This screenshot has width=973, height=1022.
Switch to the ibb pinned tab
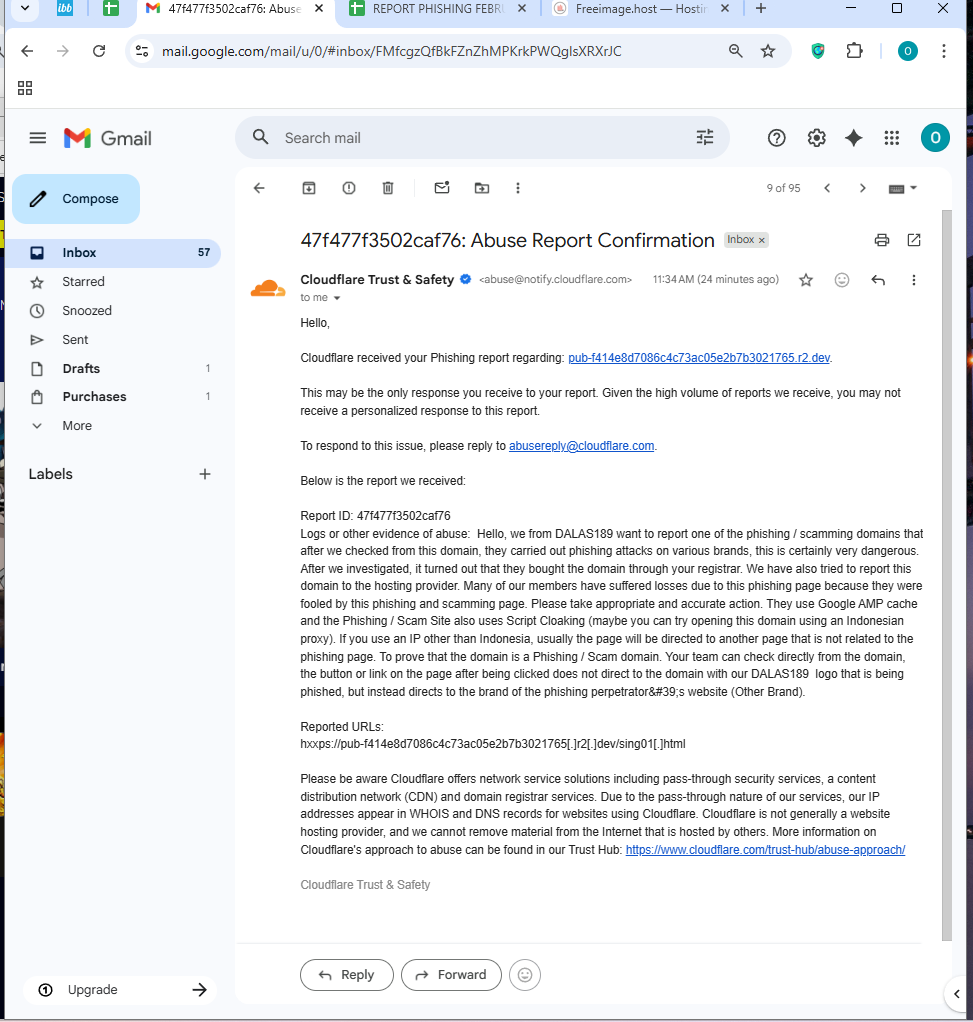[x=65, y=8]
